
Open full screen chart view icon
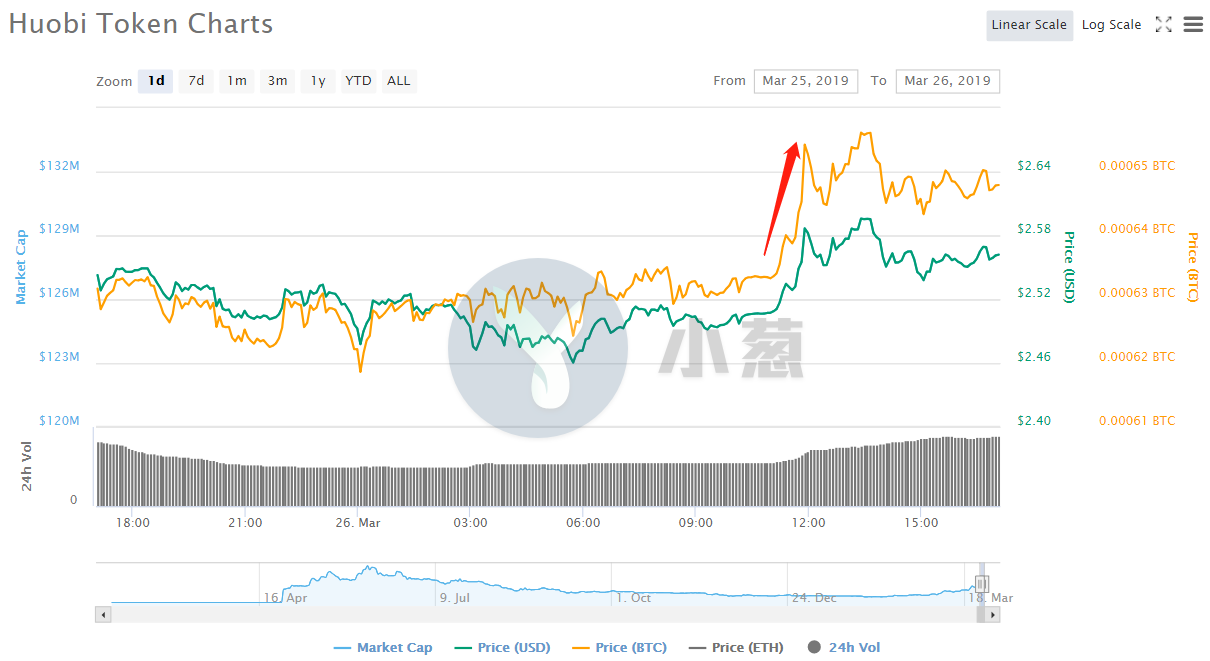(x=1163, y=25)
